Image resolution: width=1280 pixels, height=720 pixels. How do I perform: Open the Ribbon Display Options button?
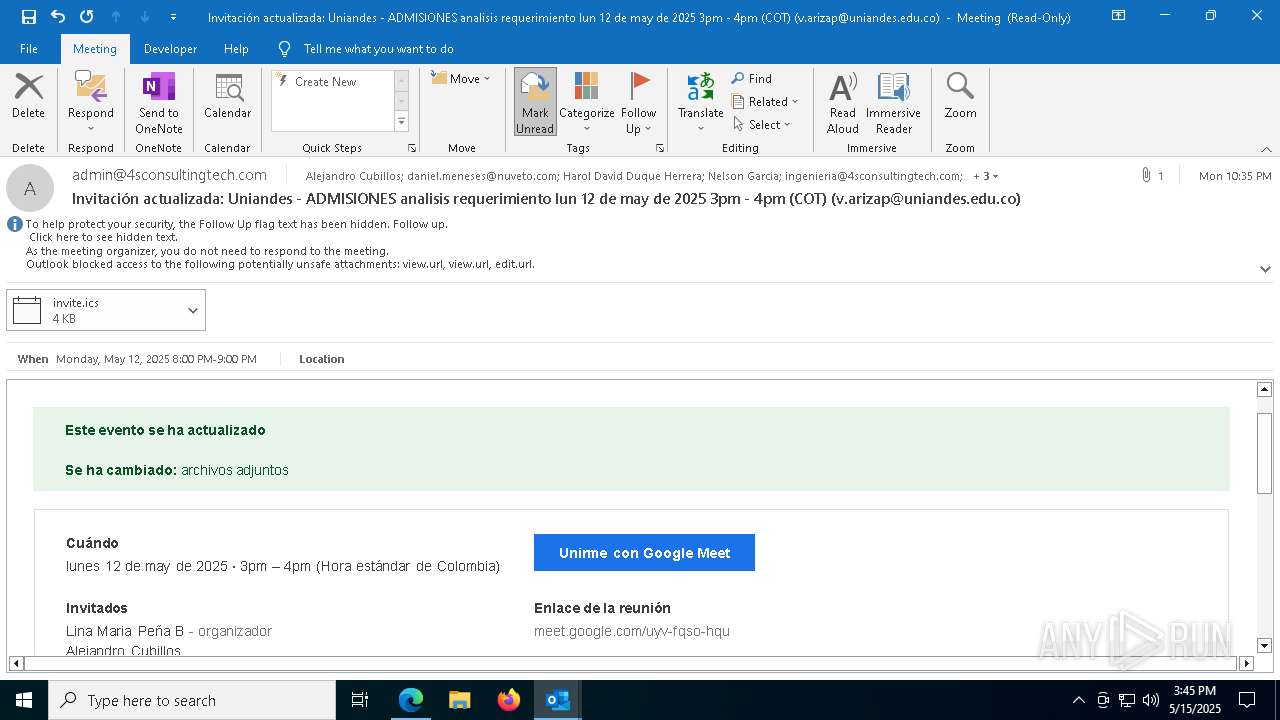click(1118, 16)
